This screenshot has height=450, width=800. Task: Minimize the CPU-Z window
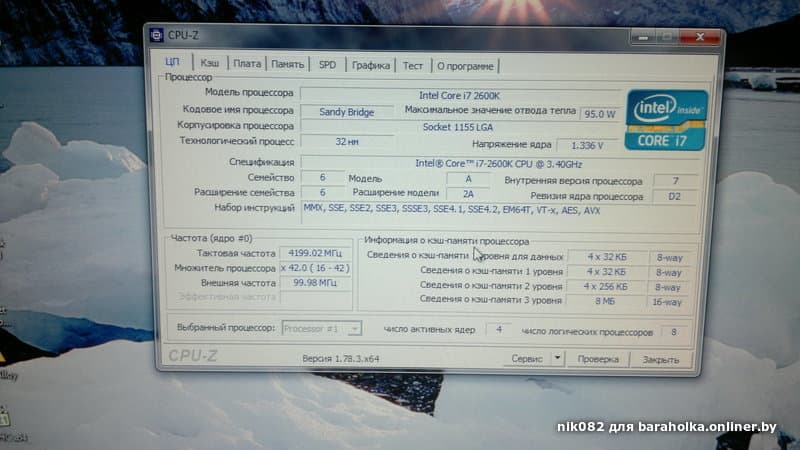(x=643, y=37)
